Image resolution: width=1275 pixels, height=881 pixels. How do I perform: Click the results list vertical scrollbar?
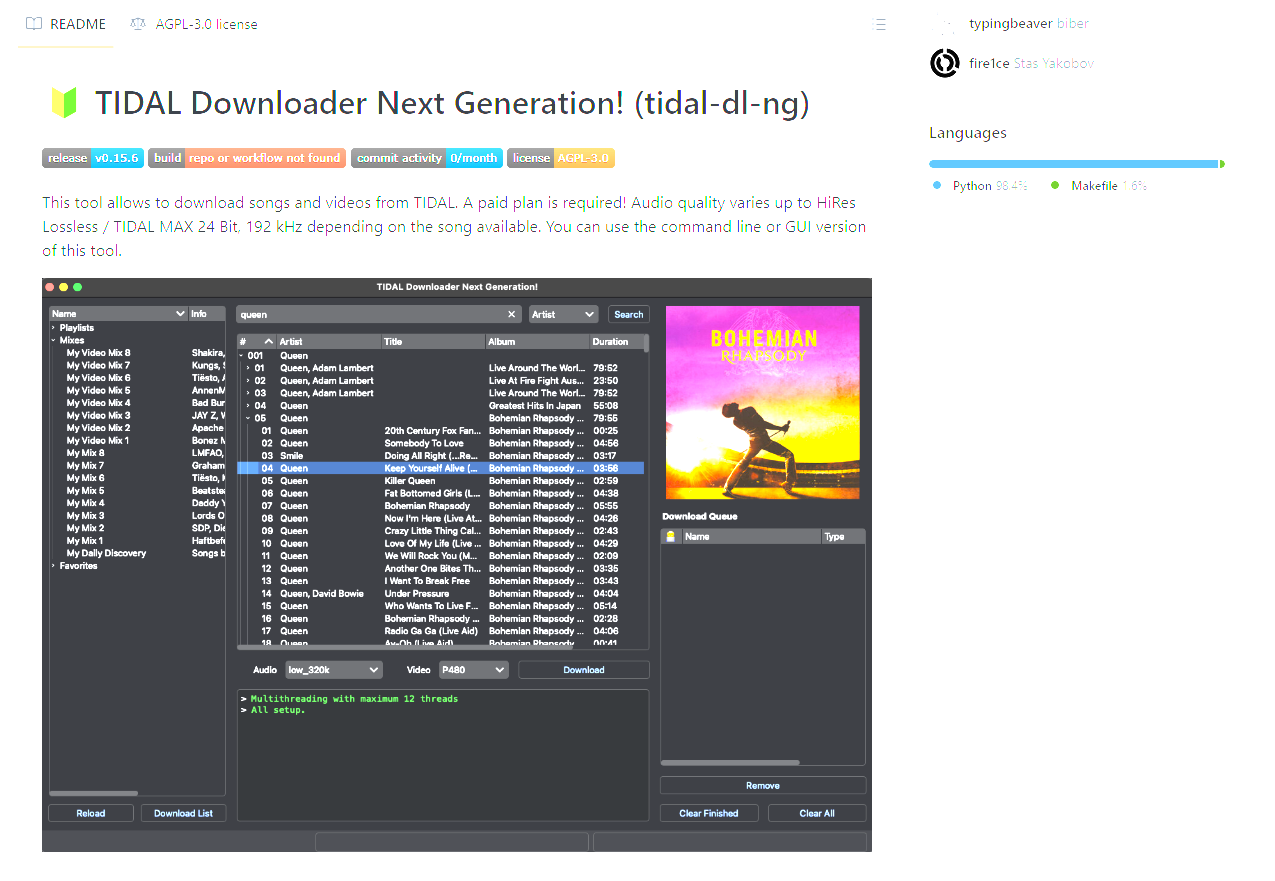click(646, 343)
